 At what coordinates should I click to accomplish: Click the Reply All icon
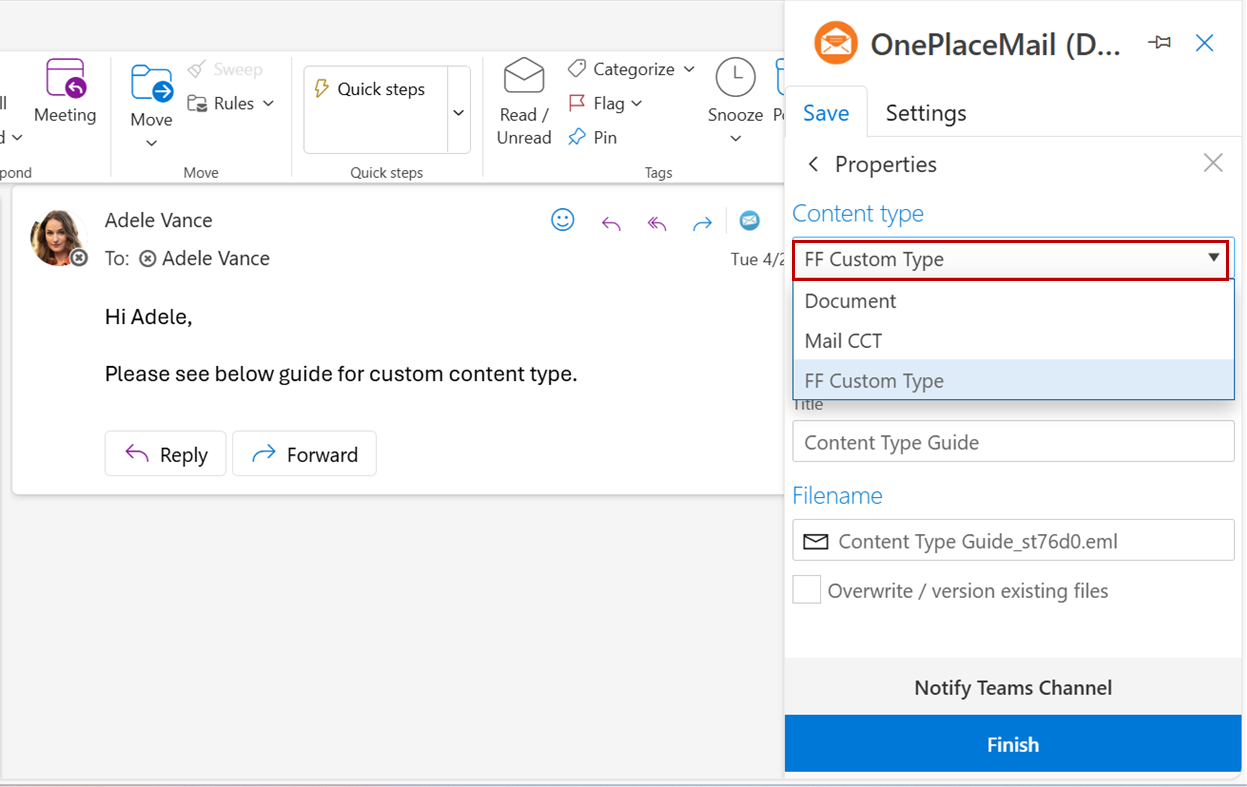click(657, 222)
